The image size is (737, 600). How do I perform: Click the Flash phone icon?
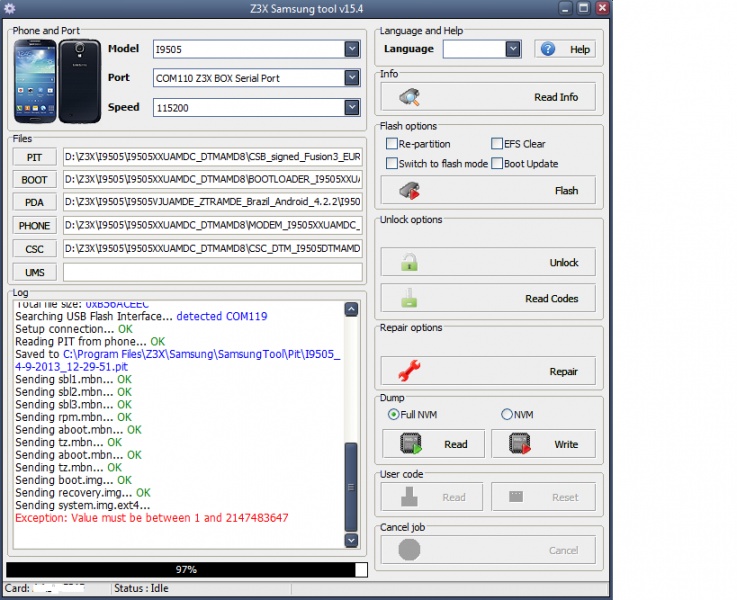(409, 191)
